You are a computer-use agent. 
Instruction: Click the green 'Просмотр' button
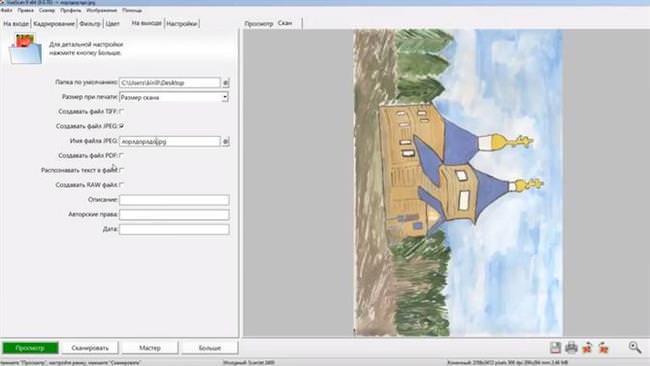coord(30,348)
